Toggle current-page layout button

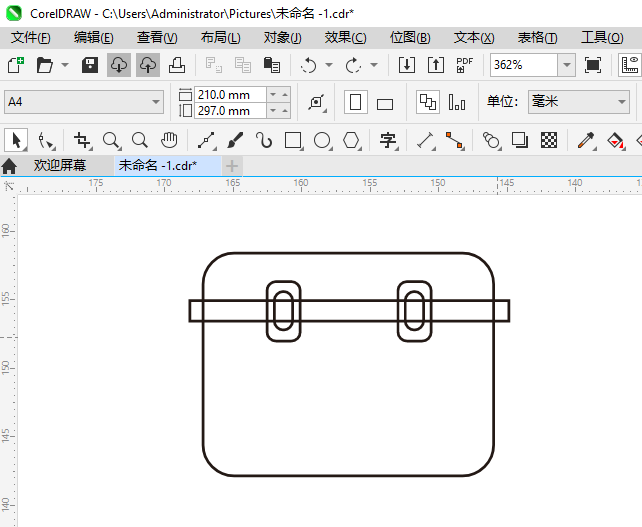pyautogui.click(x=457, y=102)
